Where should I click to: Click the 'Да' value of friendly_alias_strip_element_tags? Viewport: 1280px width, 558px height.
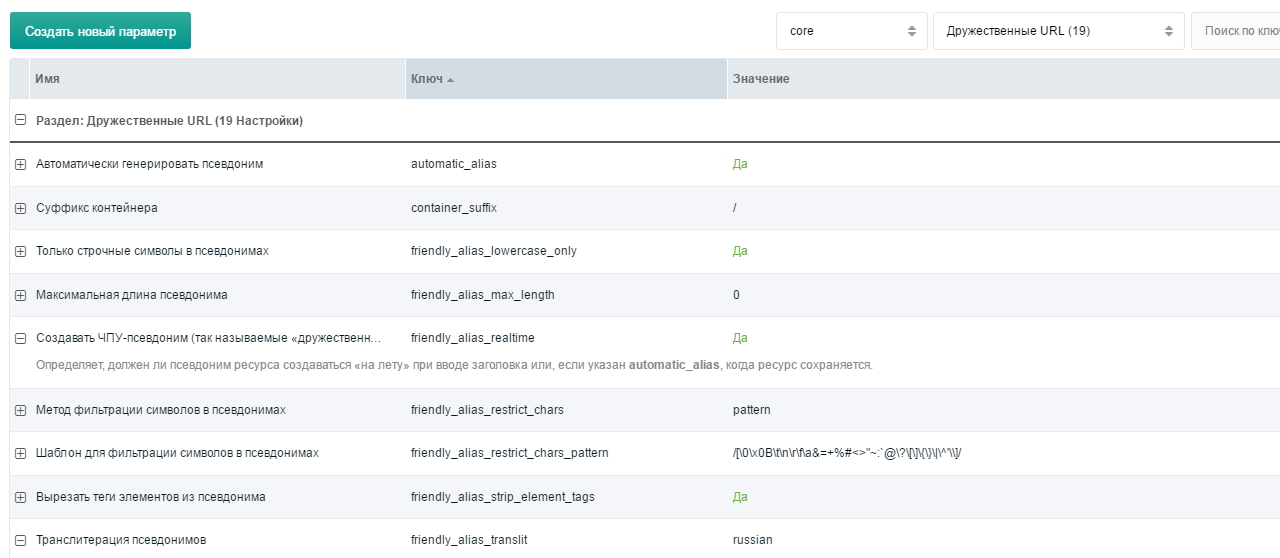point(740,497)
